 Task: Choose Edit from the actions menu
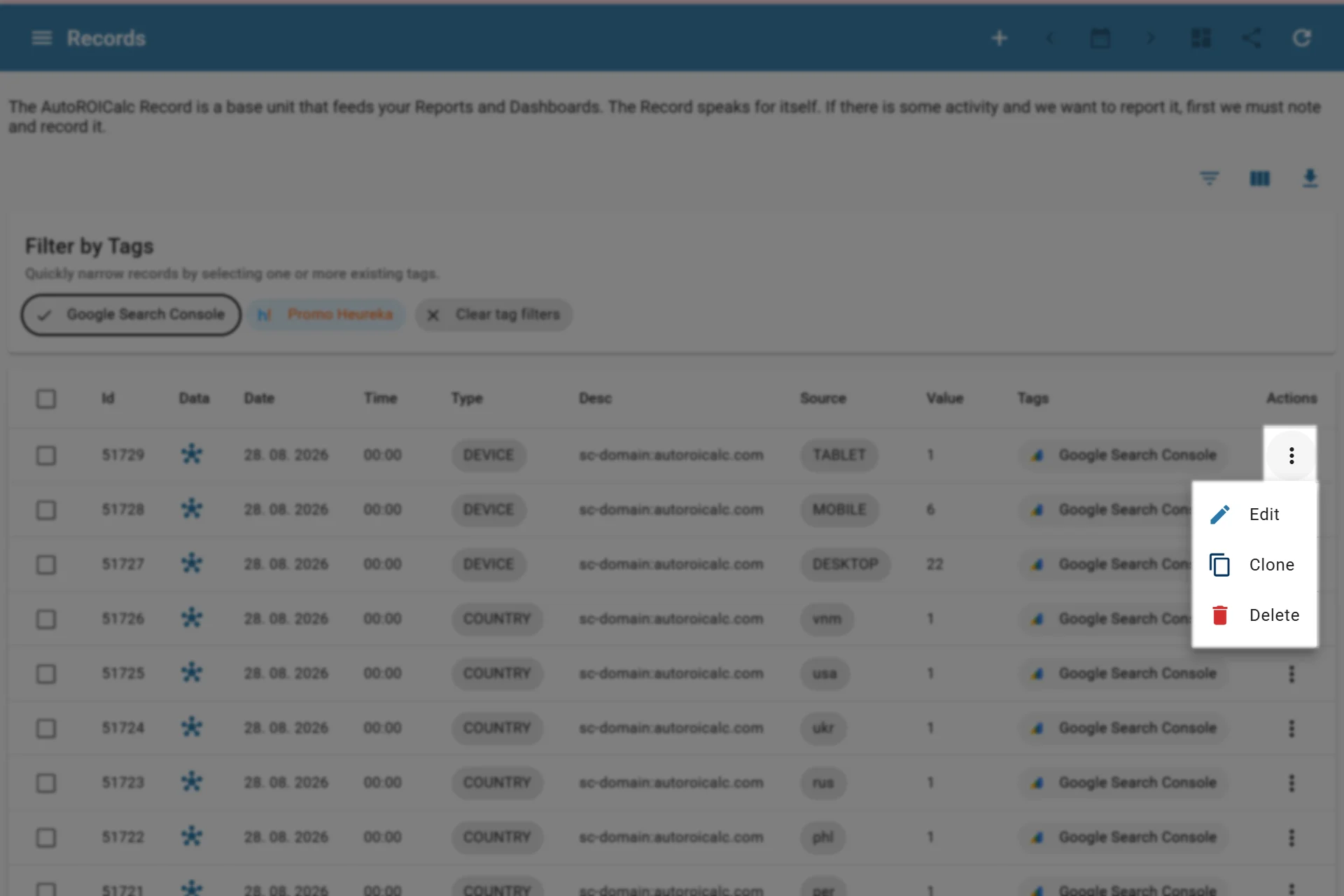click(1254, 514)
